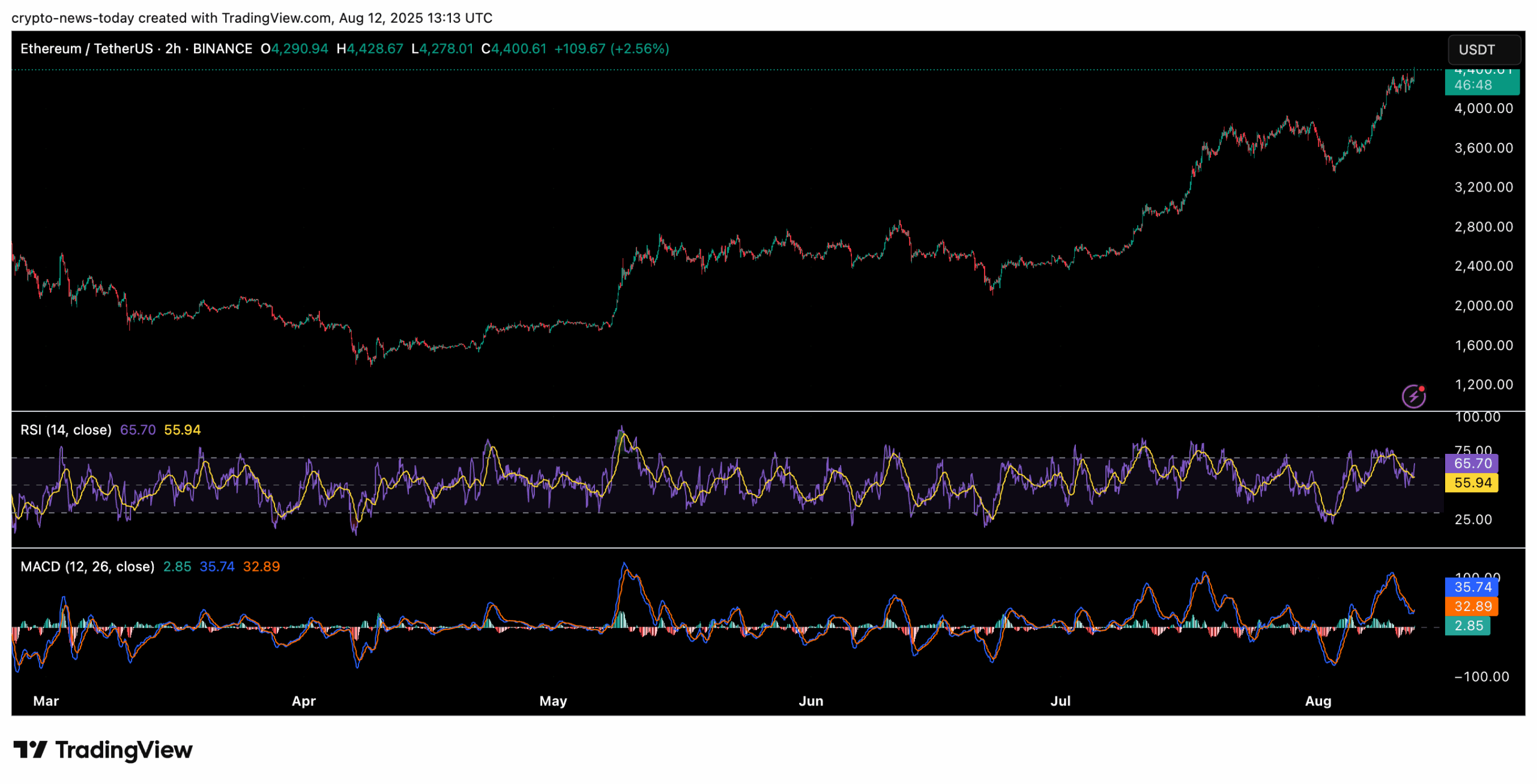Viewport: 1537px width, 784px height.
Task: Click the MACD legend value 32.89
Action: tap(261, 567)
